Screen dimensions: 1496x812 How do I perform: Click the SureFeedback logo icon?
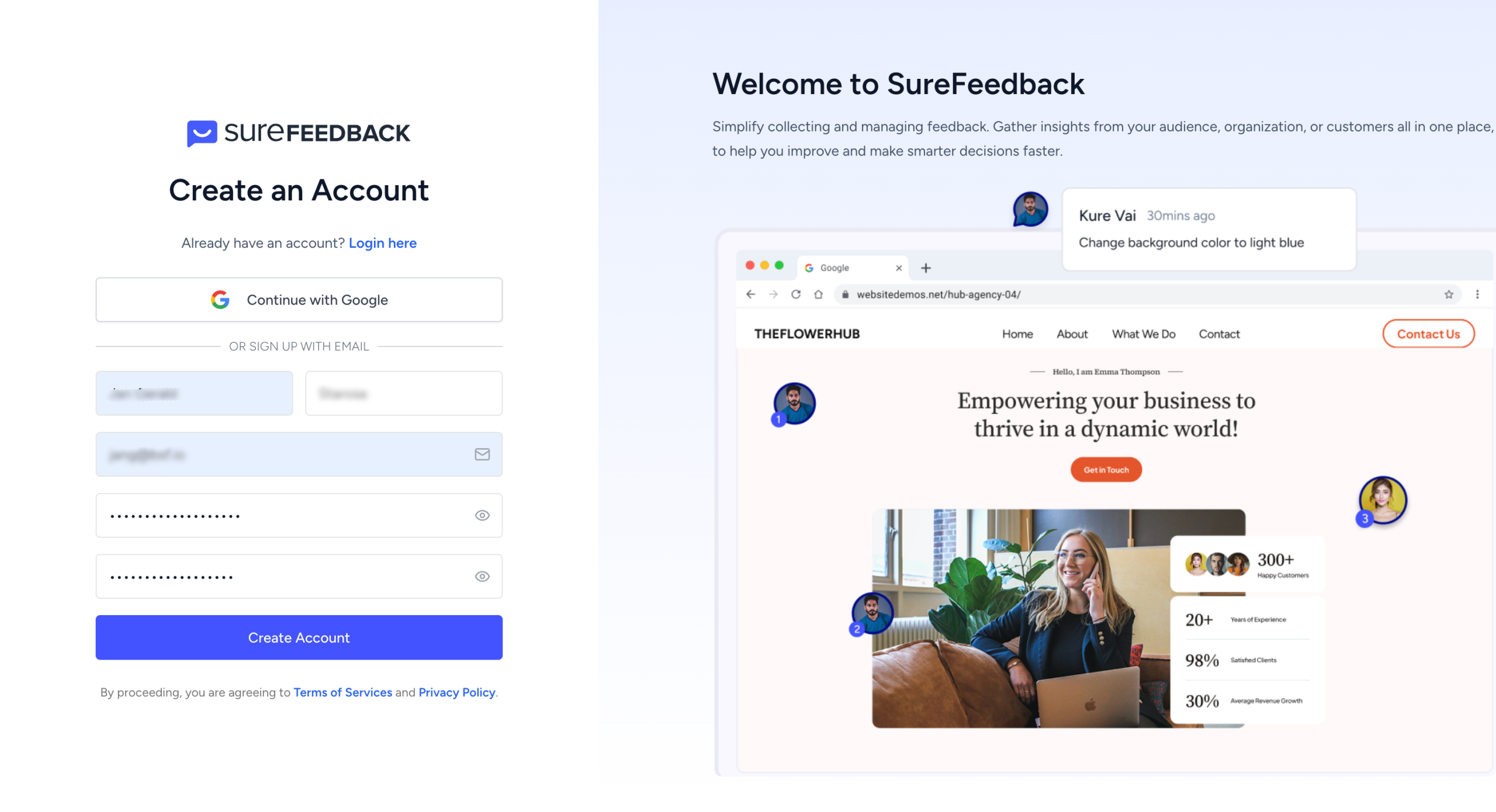(202, 133)
